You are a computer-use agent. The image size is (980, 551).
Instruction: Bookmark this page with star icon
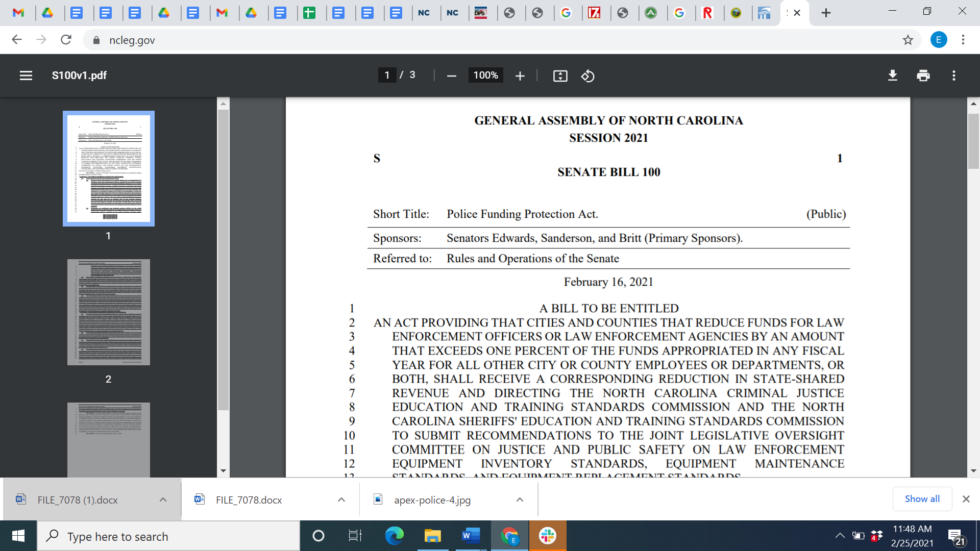908,40
